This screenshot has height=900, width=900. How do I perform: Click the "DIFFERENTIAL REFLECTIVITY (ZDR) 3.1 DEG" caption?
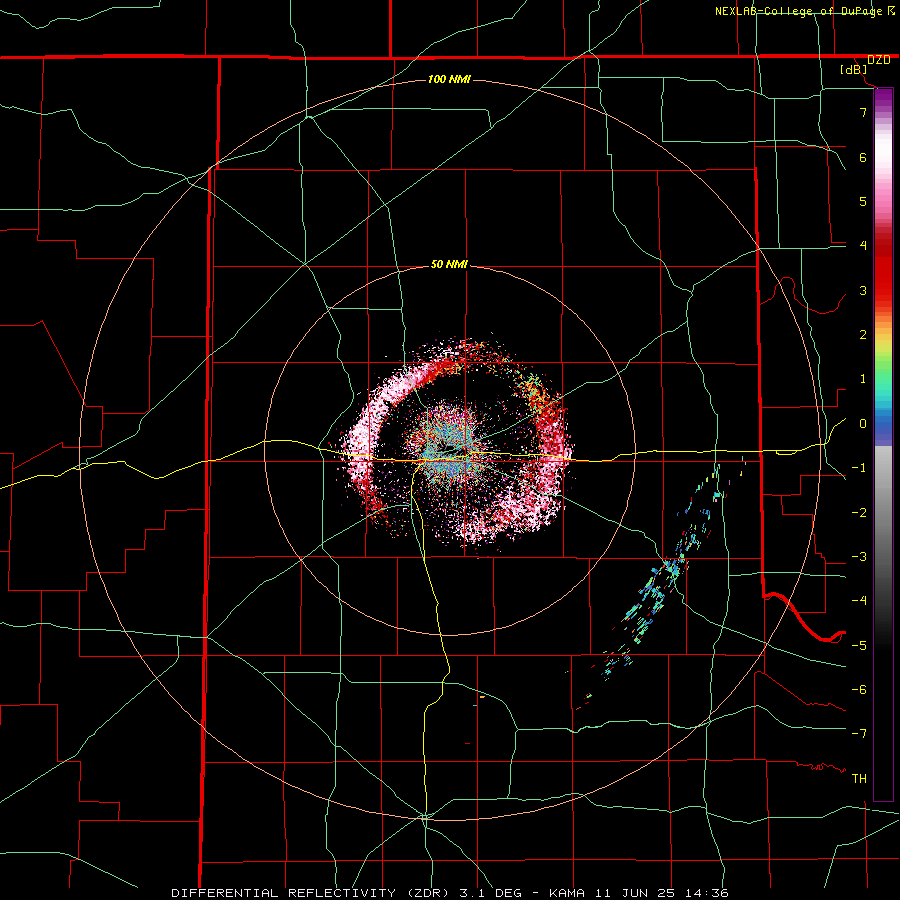pos(346,893)
